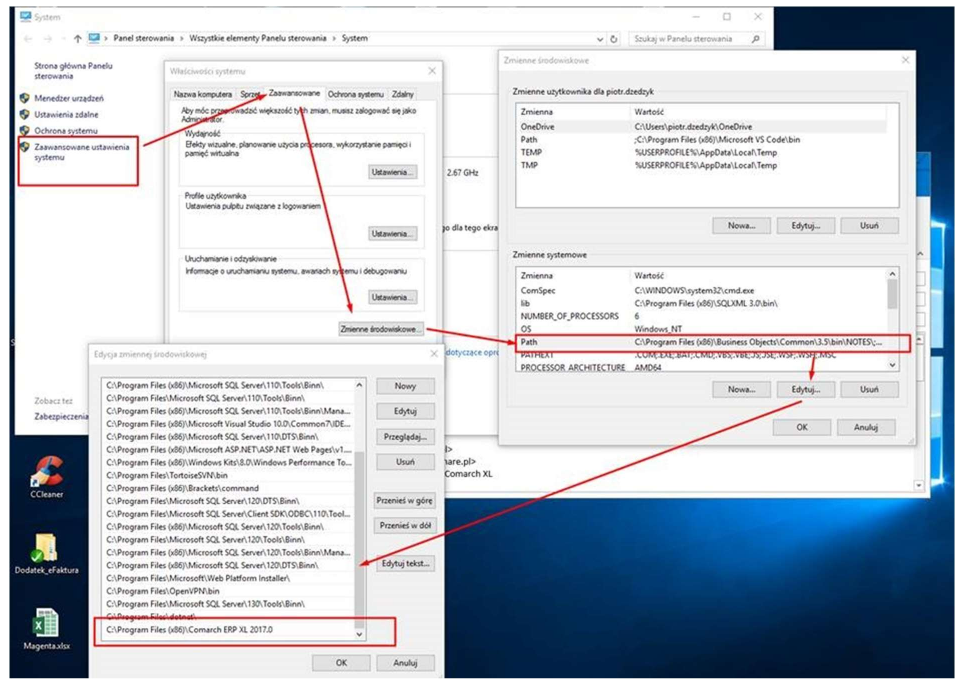This screenshot has width=960, height=685.
Task: Select the Web Platform Installer path entry
Action: (228, 578)
